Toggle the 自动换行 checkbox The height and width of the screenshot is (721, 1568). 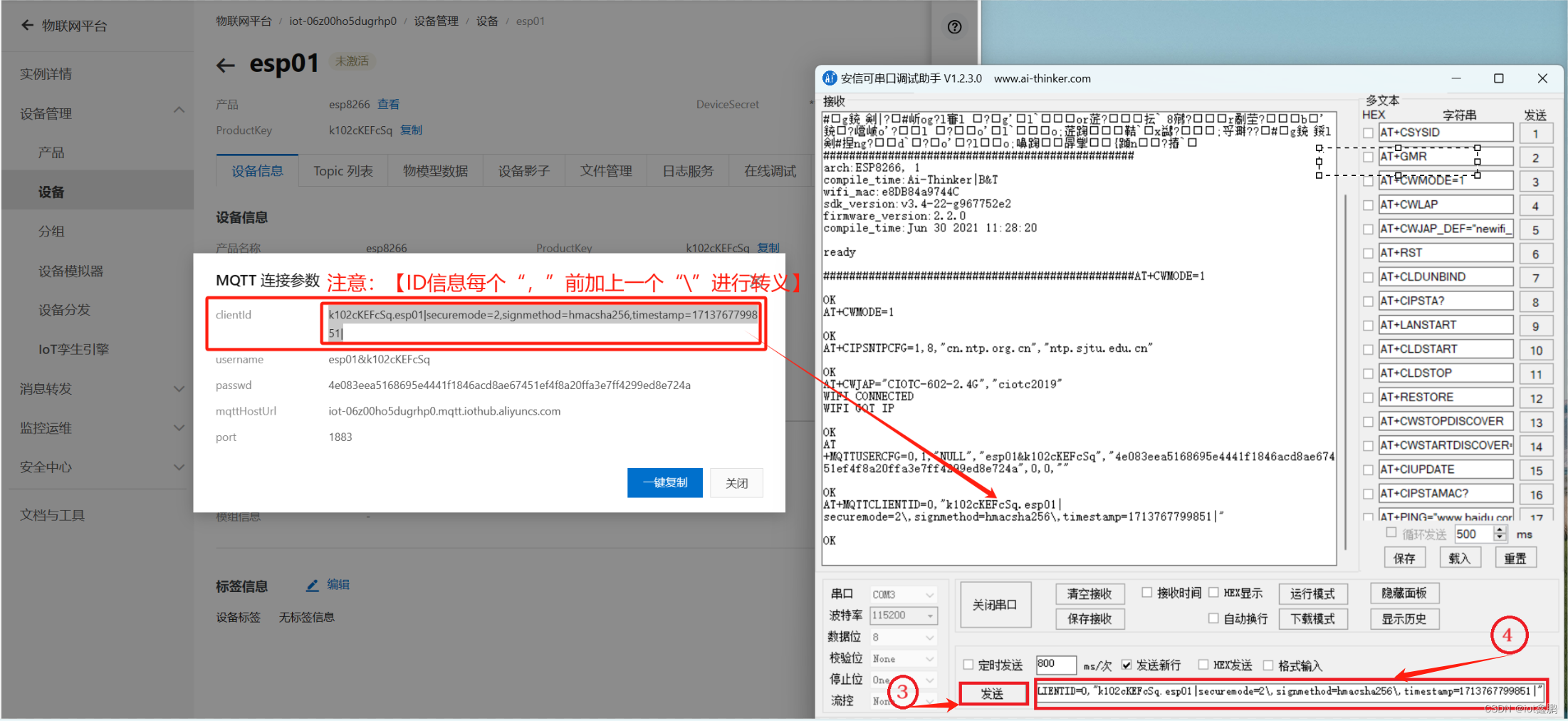click(1213, 618)
